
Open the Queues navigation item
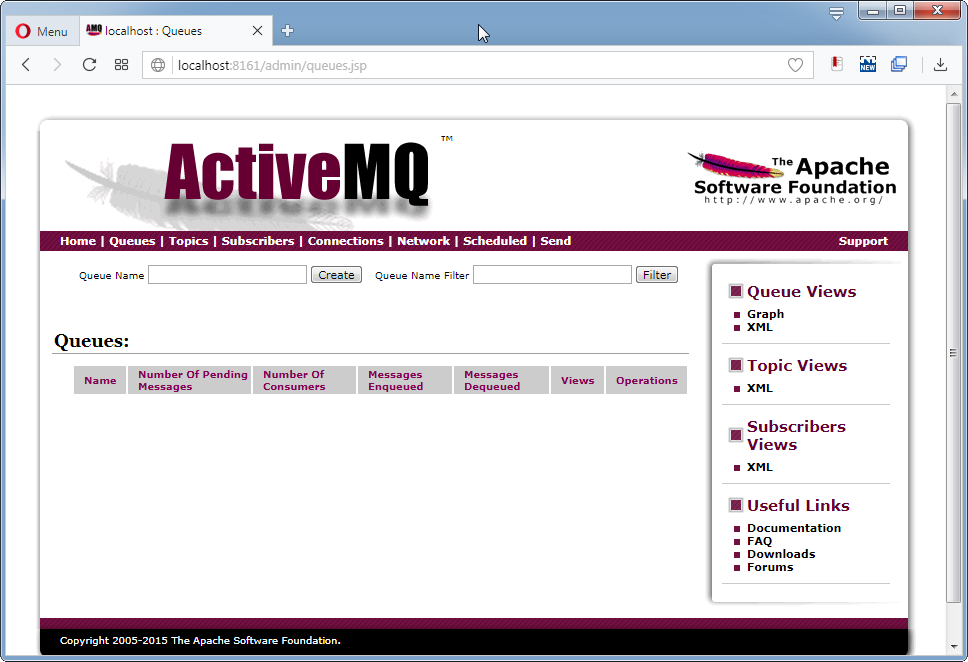point(132,241)
